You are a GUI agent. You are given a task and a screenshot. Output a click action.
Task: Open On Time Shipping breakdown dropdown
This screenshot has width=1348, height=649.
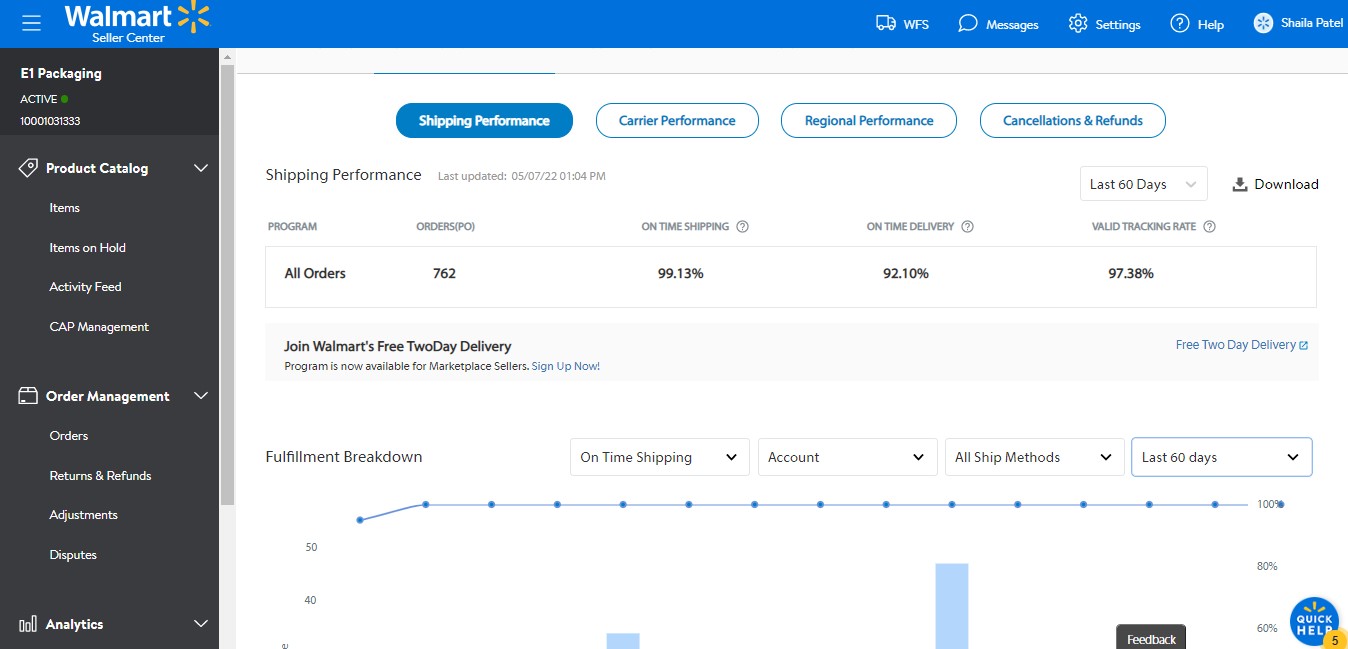[x=659, y=457]
